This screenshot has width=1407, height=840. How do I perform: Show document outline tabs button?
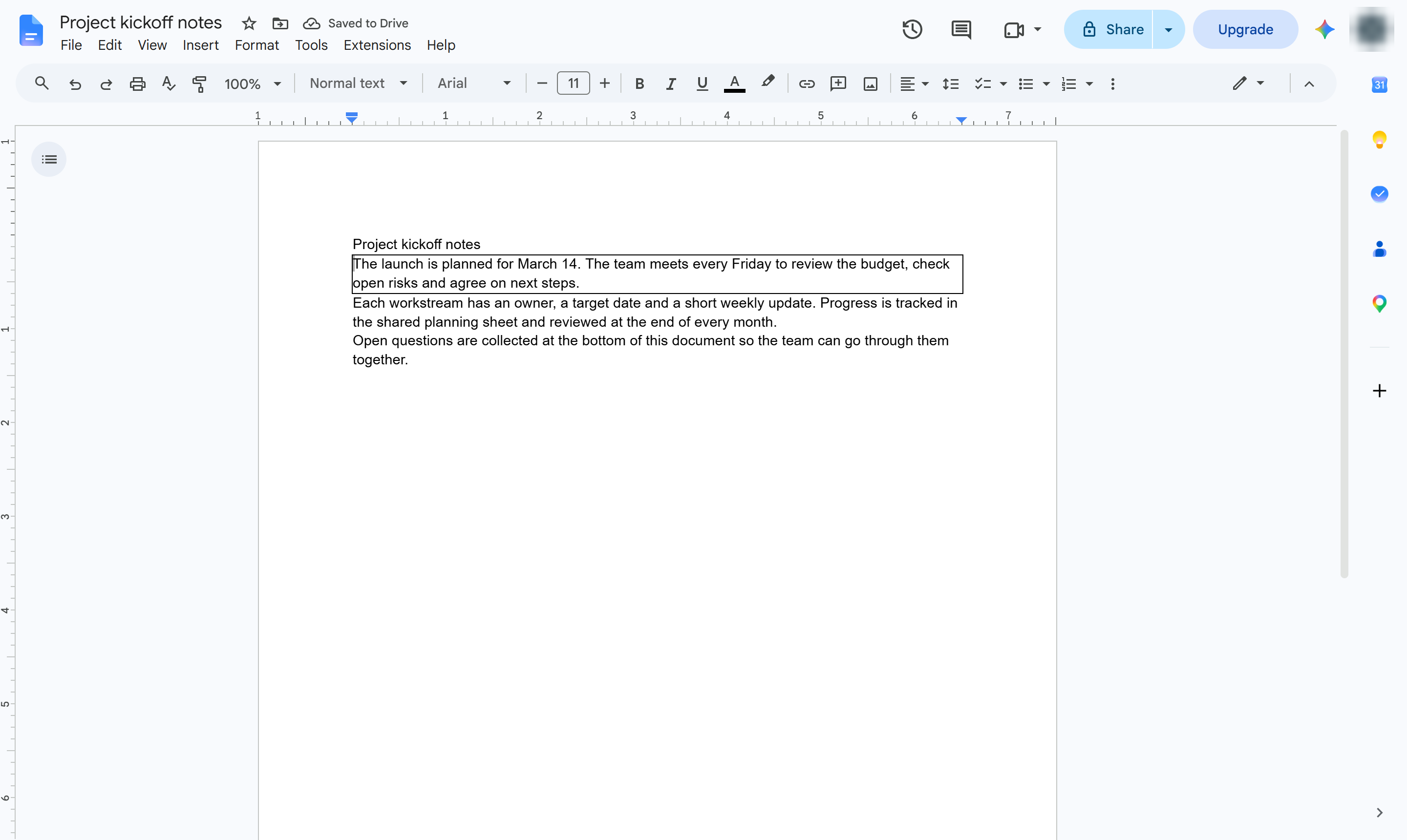pos(49,160)
